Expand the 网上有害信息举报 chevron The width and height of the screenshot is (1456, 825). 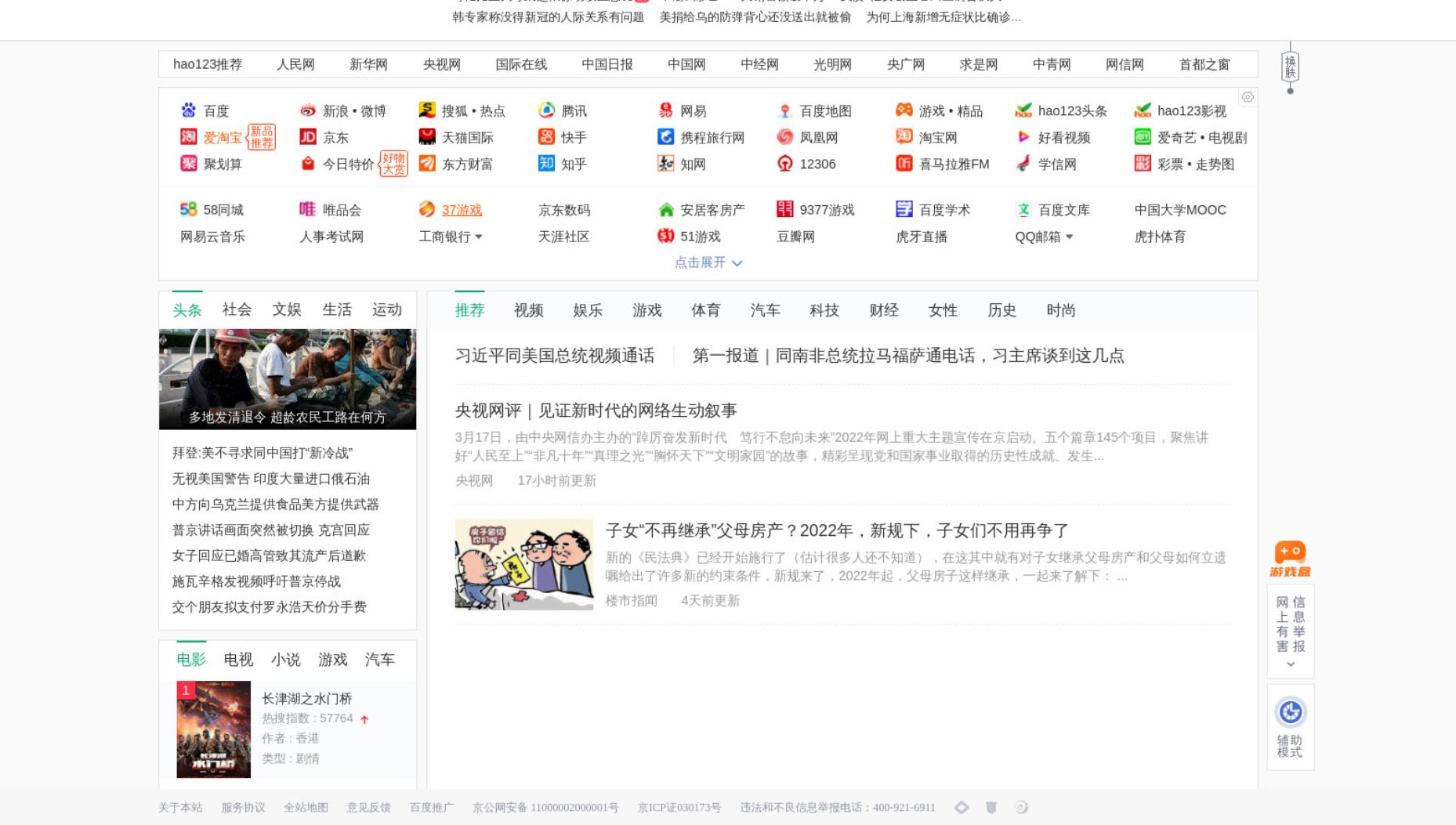(x=1291, y=664)
